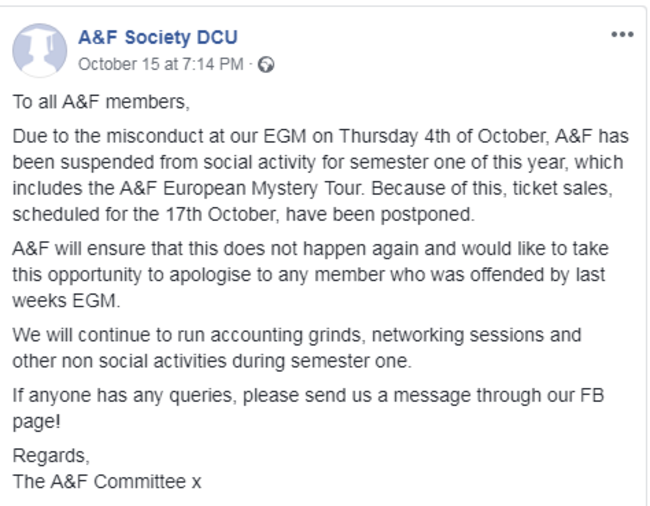Click the public globe privacy icon

pyautogui.click(x=266, y=65)
